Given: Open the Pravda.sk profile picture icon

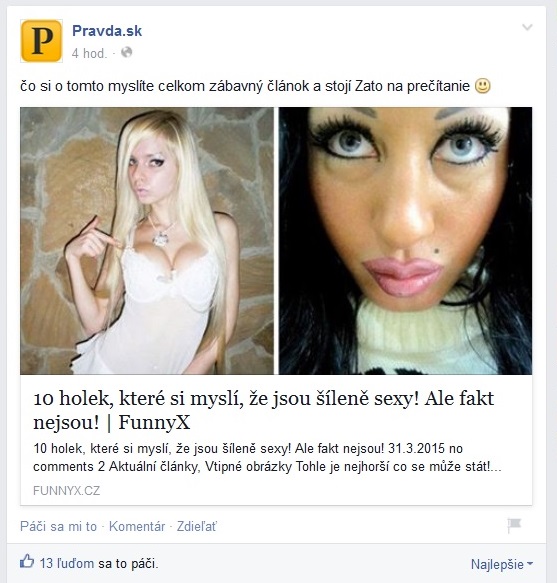Looking at the screenshot, I should point(41,41).
